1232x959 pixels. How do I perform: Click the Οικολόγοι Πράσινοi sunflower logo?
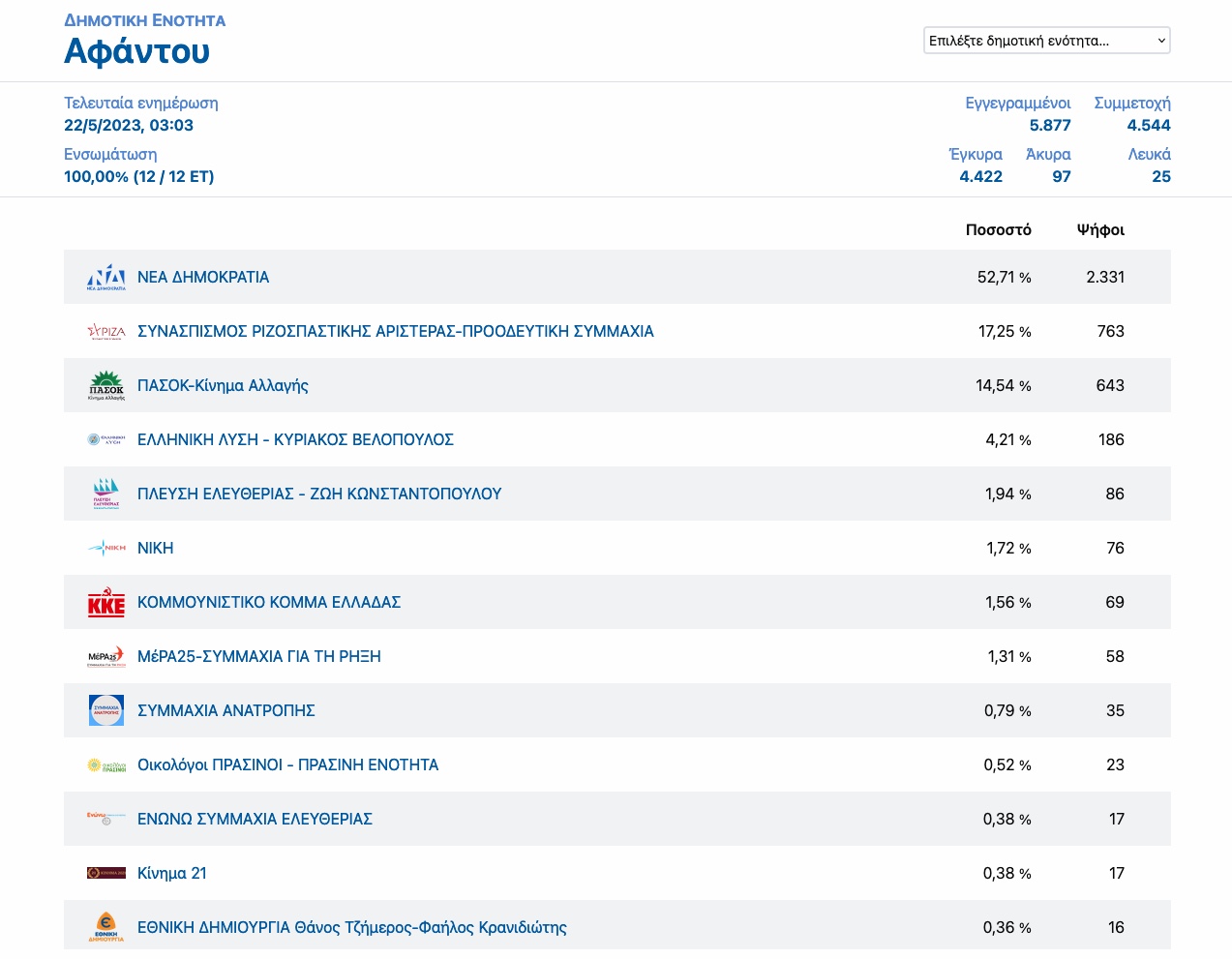click(x=106, y=764)
